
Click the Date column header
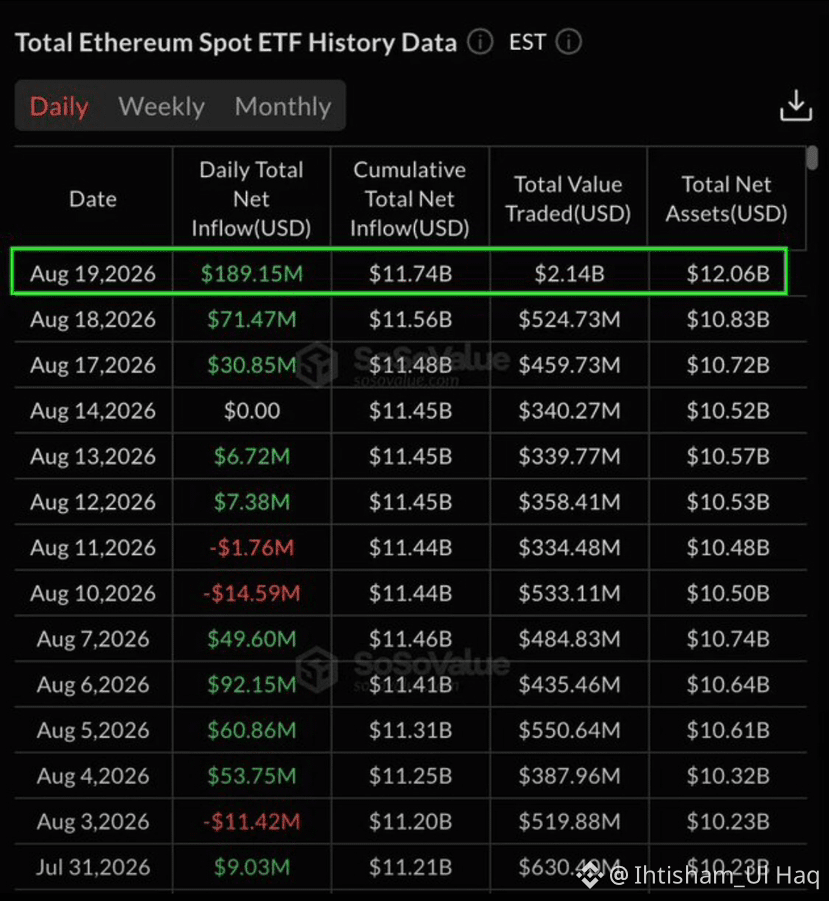pos(93,199)
